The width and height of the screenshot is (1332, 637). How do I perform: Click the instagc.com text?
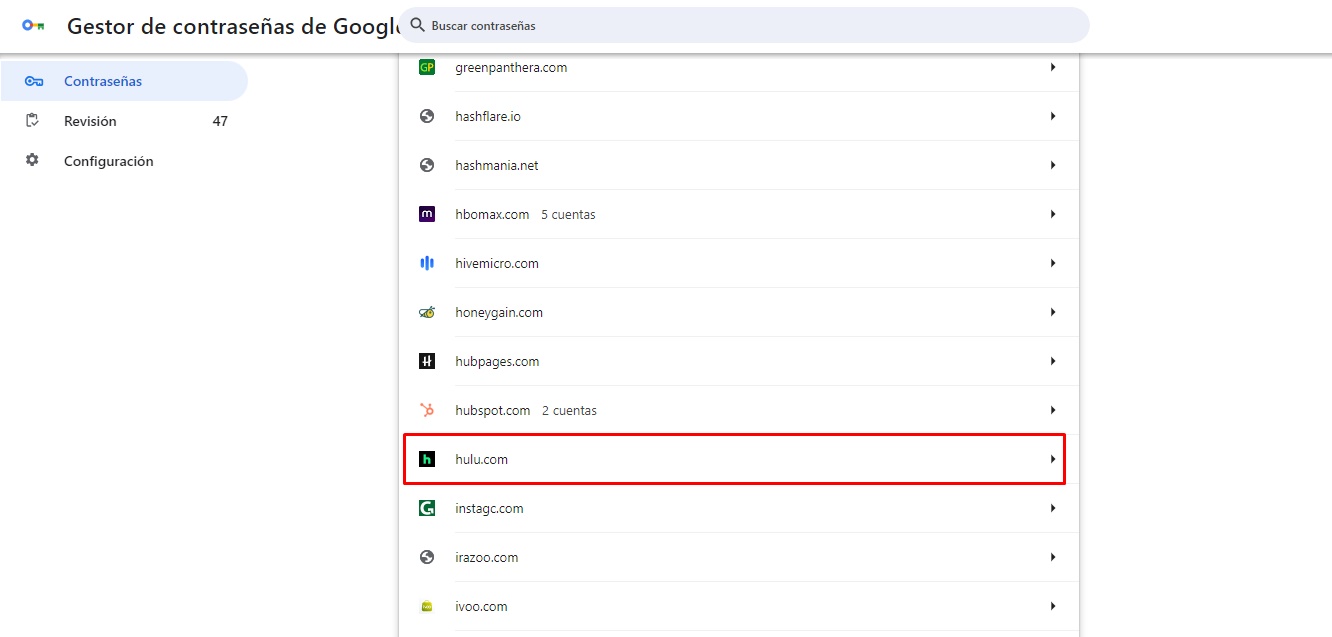pos(489,508)
